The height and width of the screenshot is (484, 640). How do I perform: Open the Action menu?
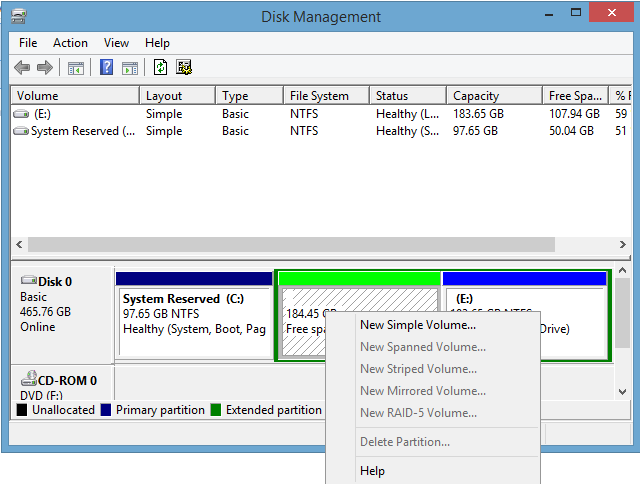70,43
